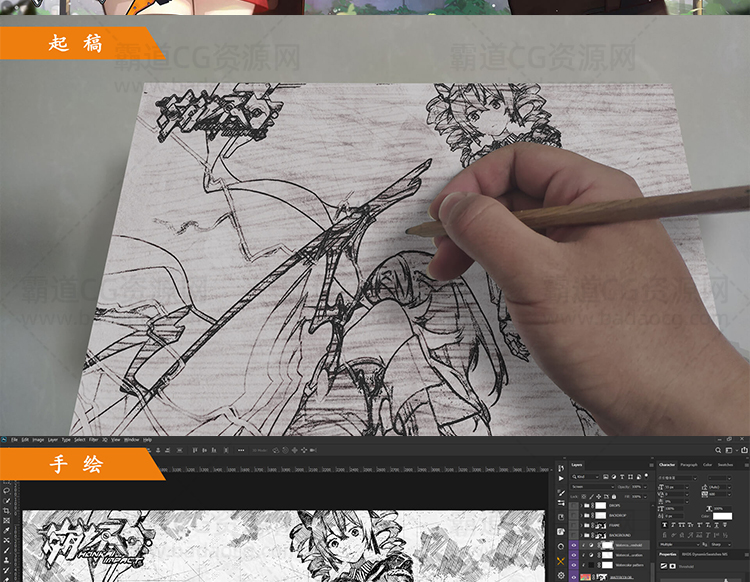Open the File menu
750x582 pixels.
(x=14, y=439)
